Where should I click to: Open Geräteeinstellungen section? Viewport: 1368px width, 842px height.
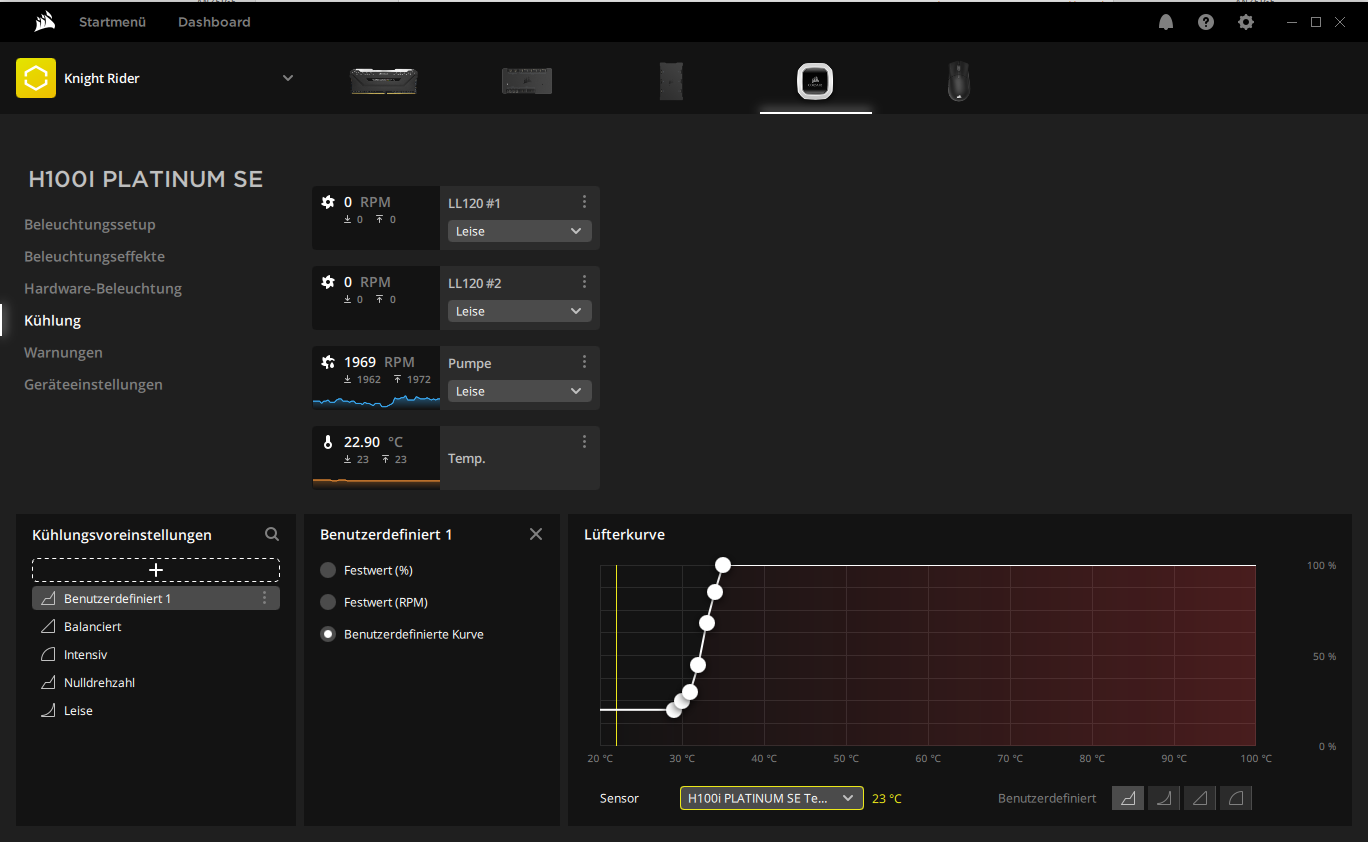(x=93, y=385)
